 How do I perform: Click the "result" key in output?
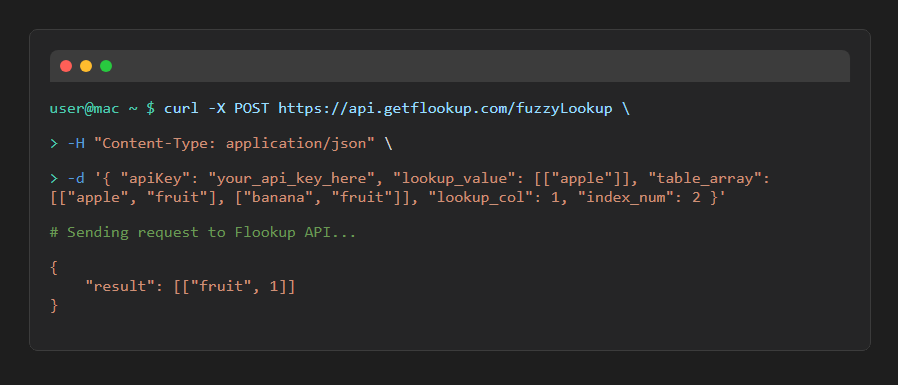tap(120, 286)
